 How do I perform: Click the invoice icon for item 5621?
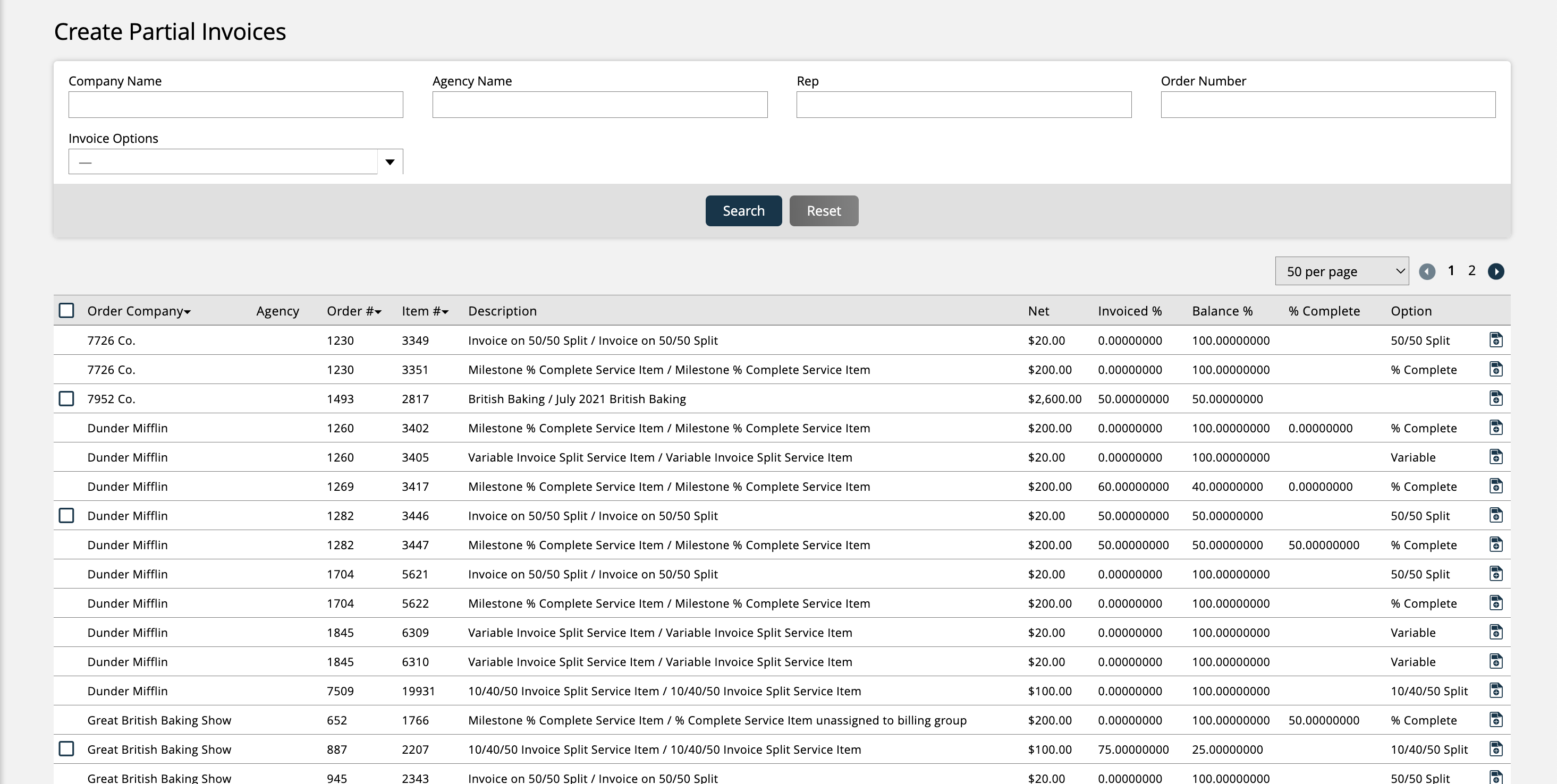(1496, 574)
